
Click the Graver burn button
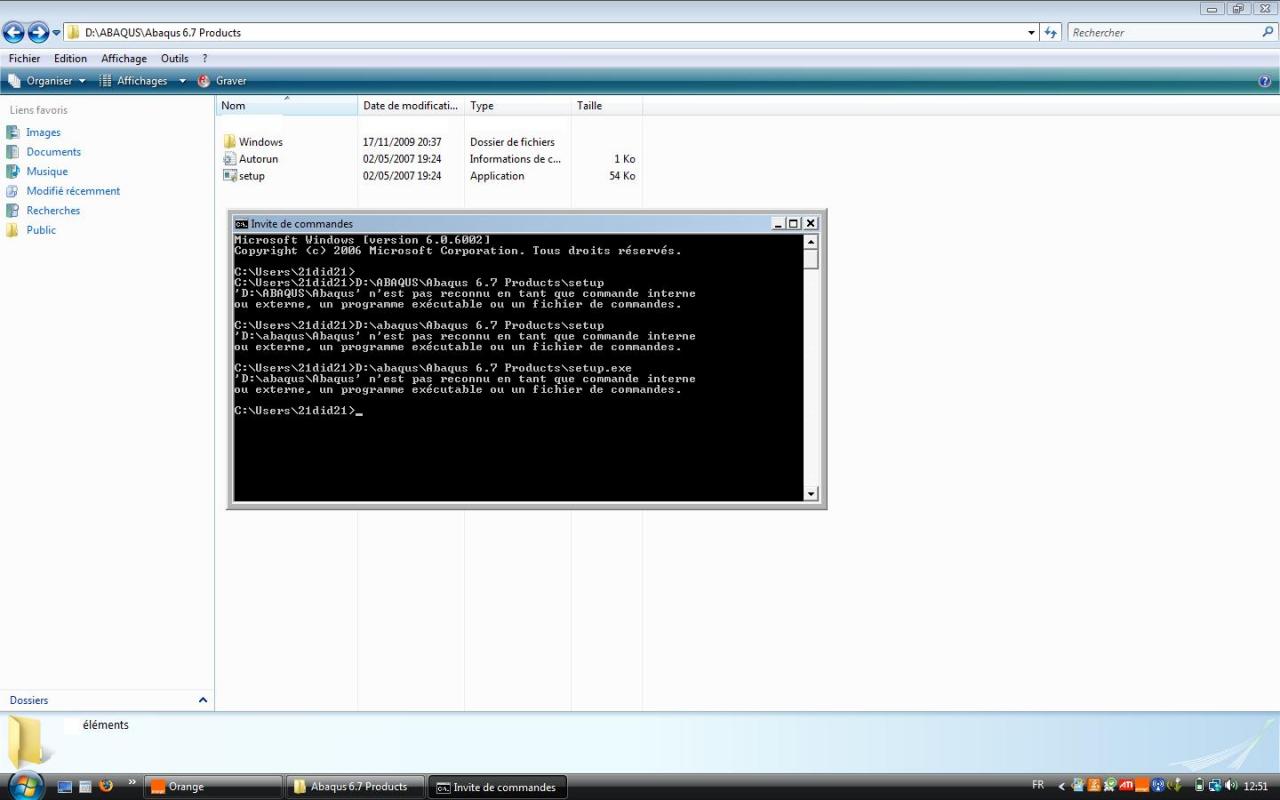coord(222,81)
